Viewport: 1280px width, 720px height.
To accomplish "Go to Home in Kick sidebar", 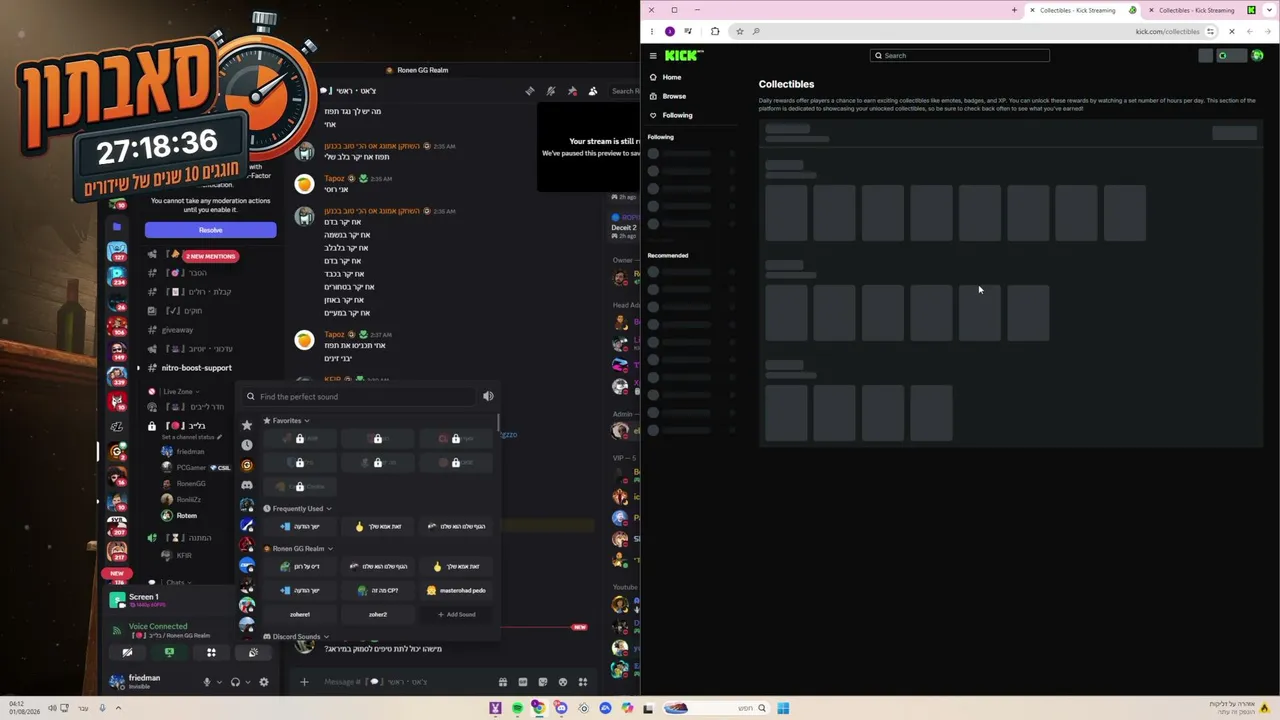I will pos(672,77).
